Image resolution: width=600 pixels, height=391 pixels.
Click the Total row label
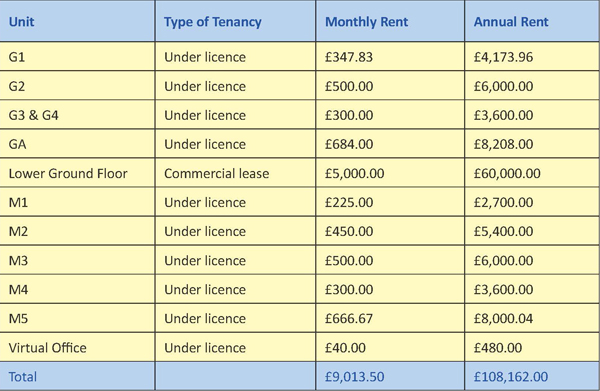23,376
